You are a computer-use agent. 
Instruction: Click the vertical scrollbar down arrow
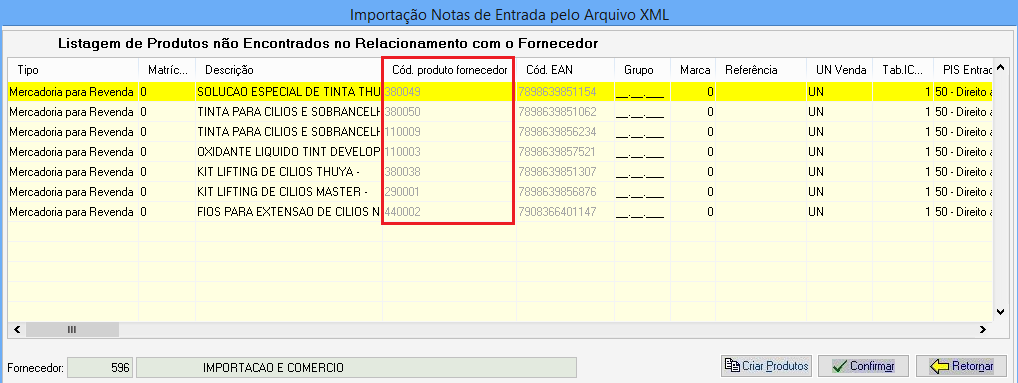coord(1001,312)
